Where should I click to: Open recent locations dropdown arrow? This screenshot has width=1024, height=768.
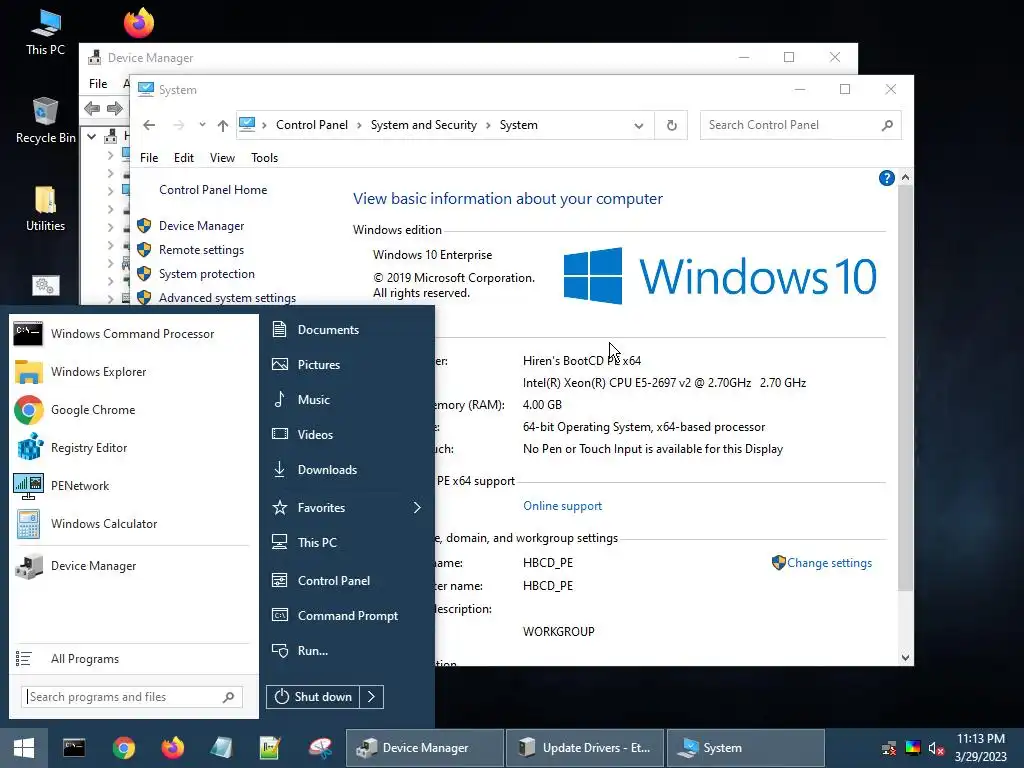(202, 125)
